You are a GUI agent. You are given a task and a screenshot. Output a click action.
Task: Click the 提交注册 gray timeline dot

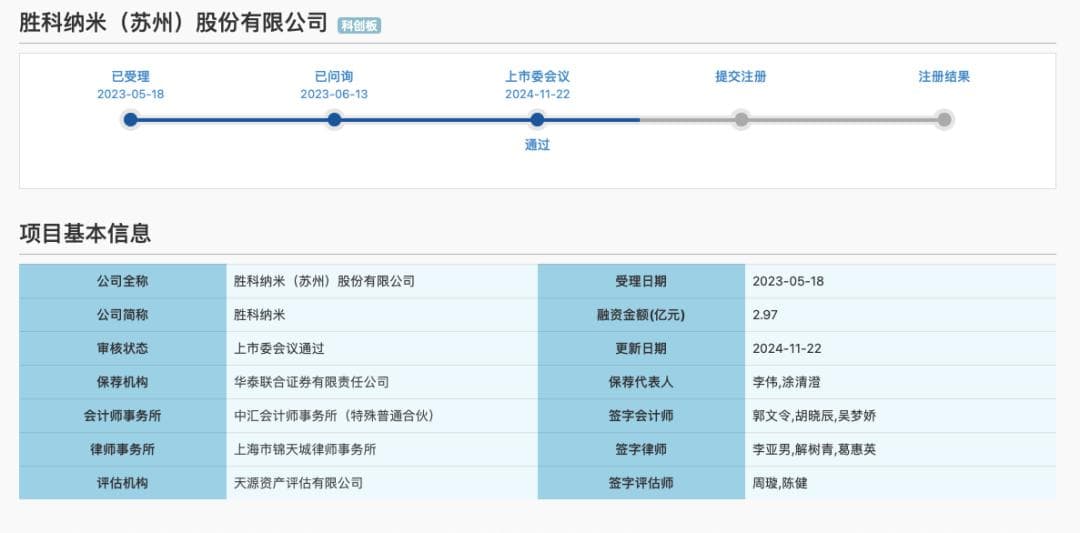(741, 120)
